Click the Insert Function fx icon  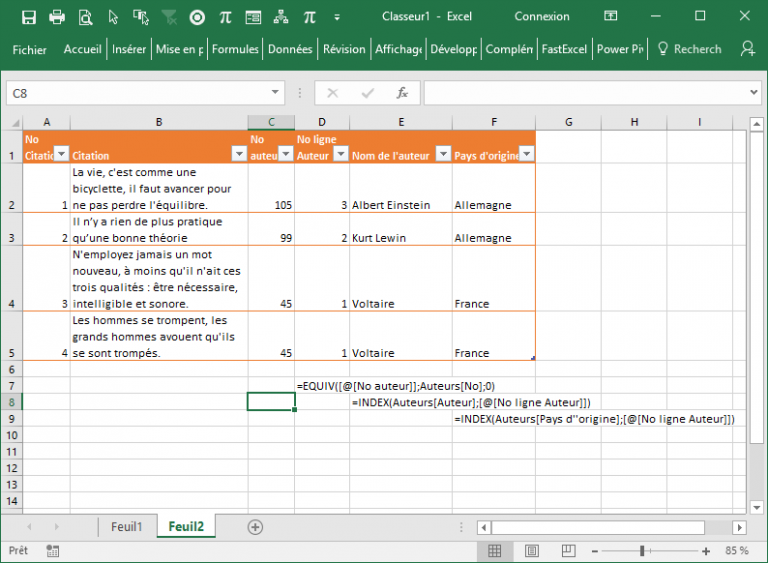point(402,93)
